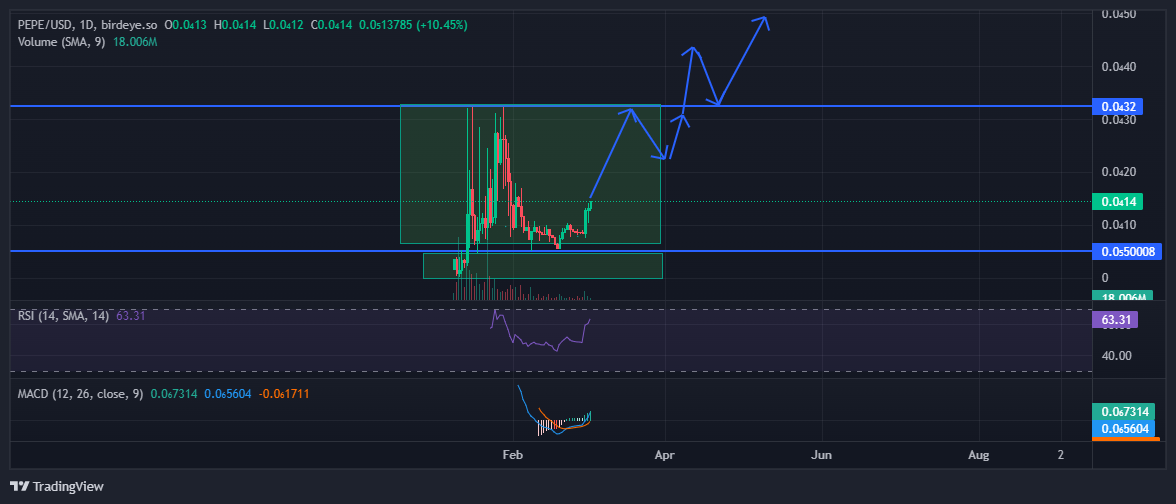Image resolution: width=1176 pixels, height=504 pixels.
Task: Click the RSI value tag 63.31
Action: coord(1115,320)
